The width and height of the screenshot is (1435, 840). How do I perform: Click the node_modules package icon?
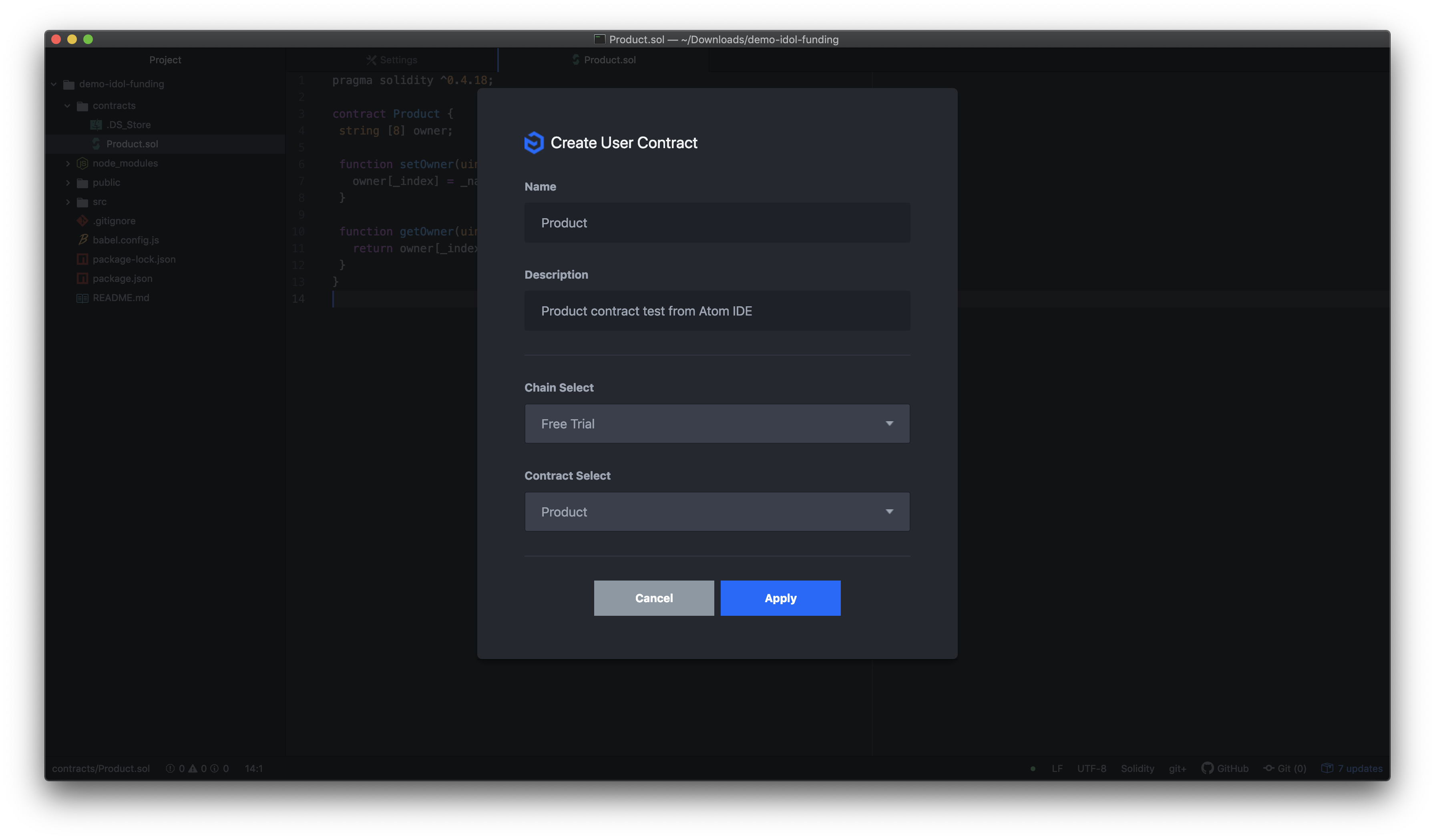click(82, 163)
